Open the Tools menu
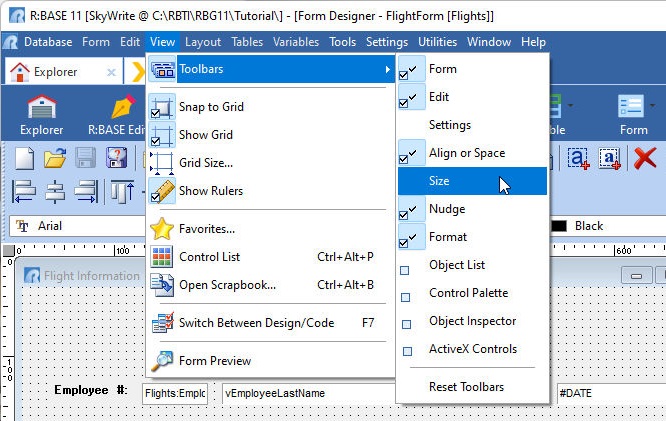The height and width of the screenshot is (421, 666). [x=343, y=42]
